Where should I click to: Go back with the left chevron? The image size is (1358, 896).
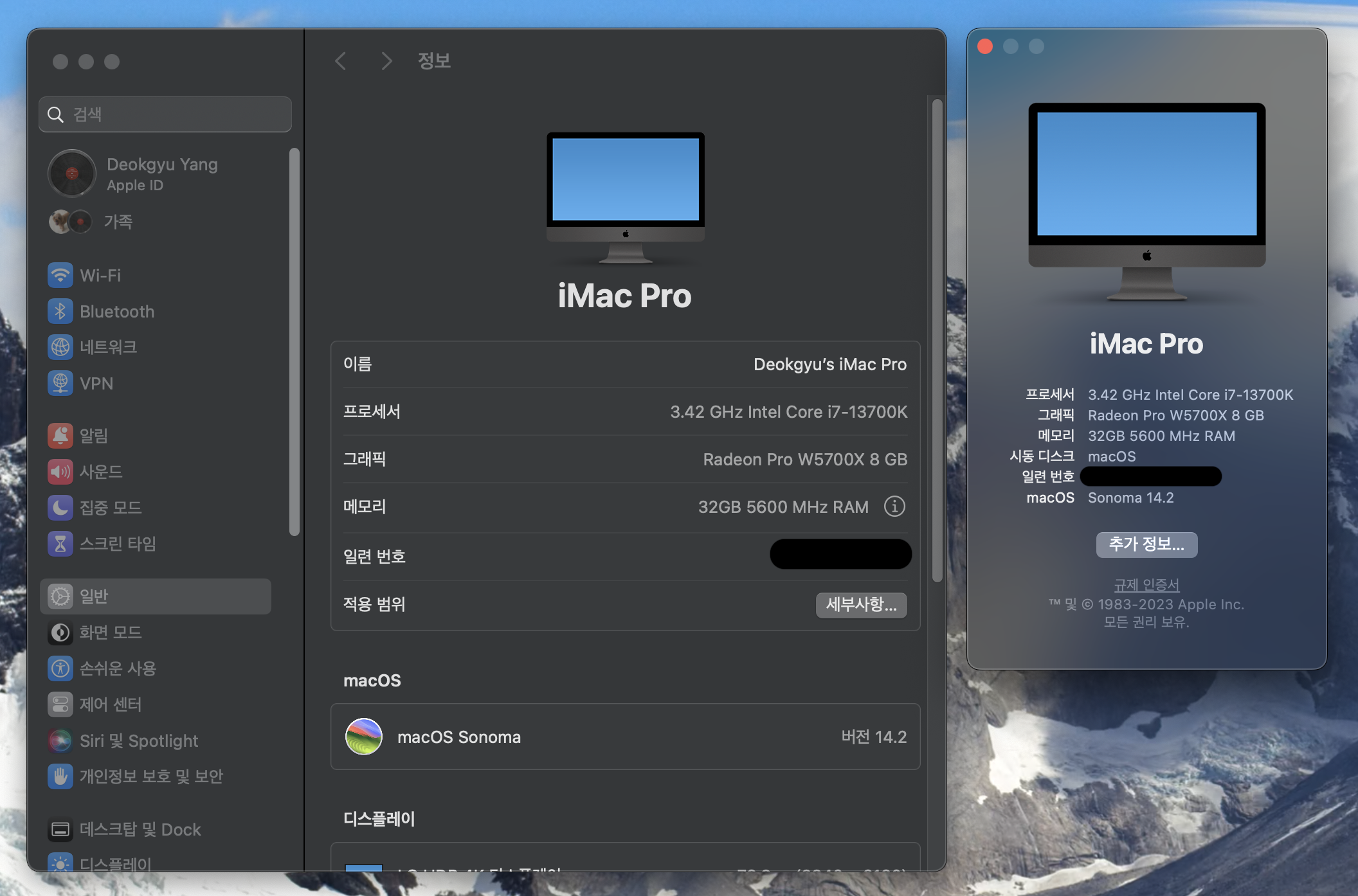[x=341, y=61]
